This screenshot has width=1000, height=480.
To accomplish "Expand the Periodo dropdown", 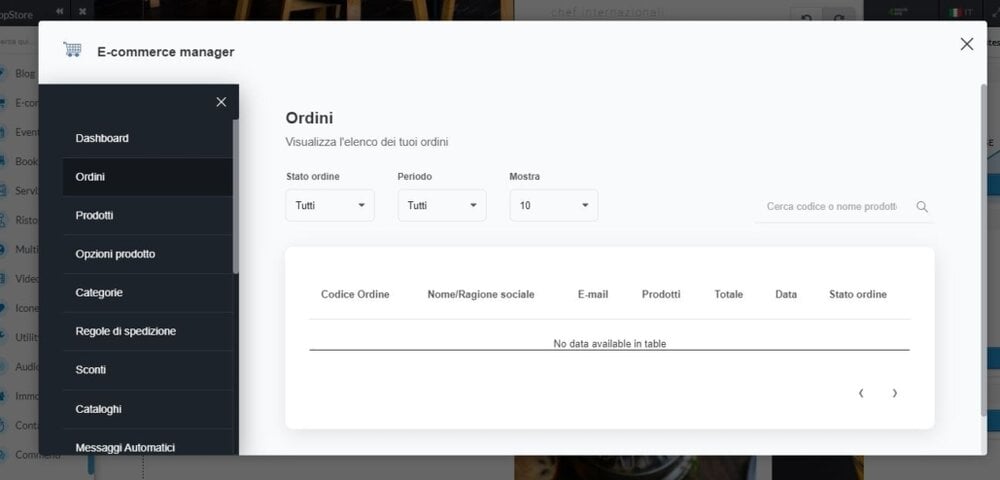I will [442, 205].
